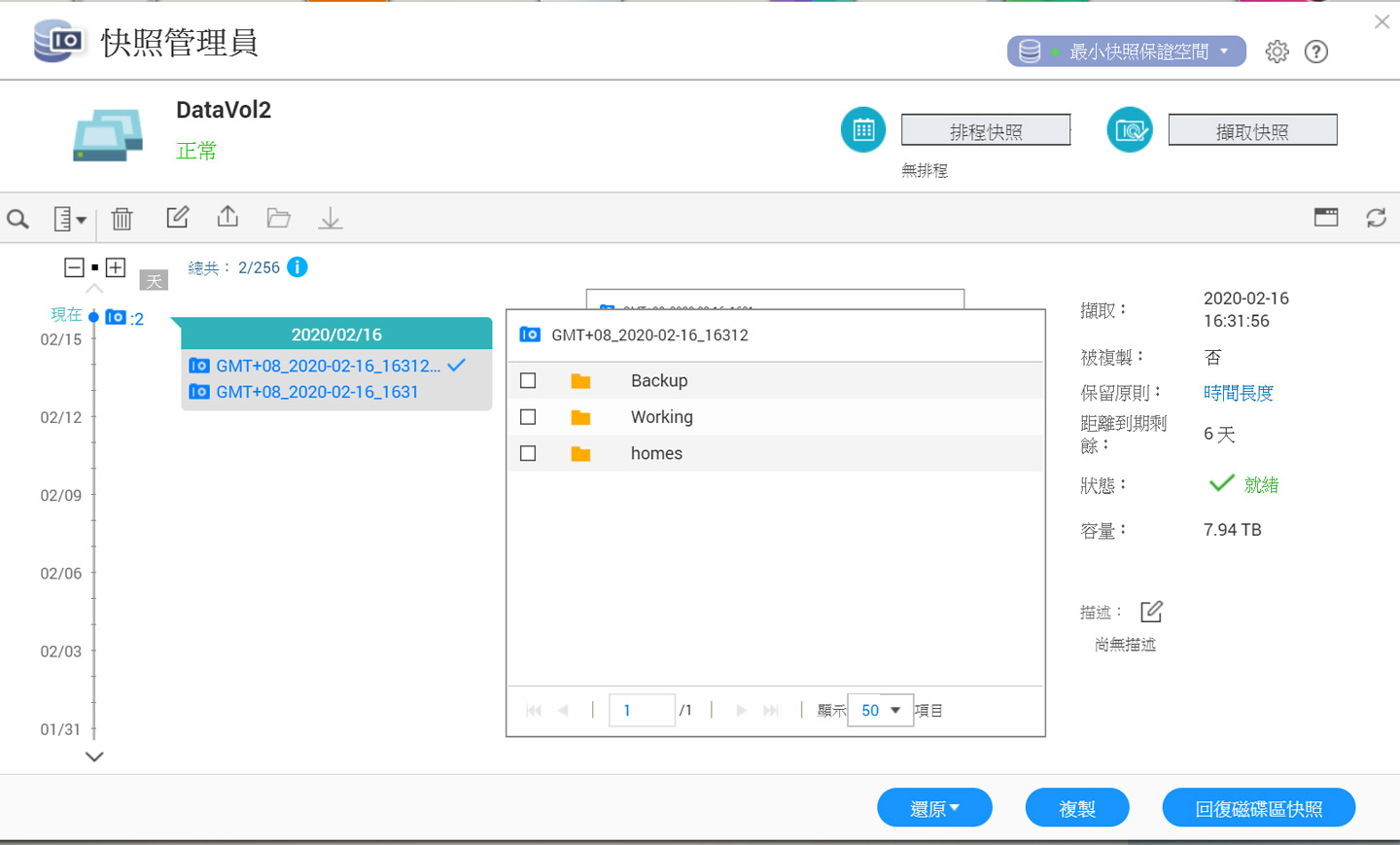Select the homes folder checkbox

528,453
